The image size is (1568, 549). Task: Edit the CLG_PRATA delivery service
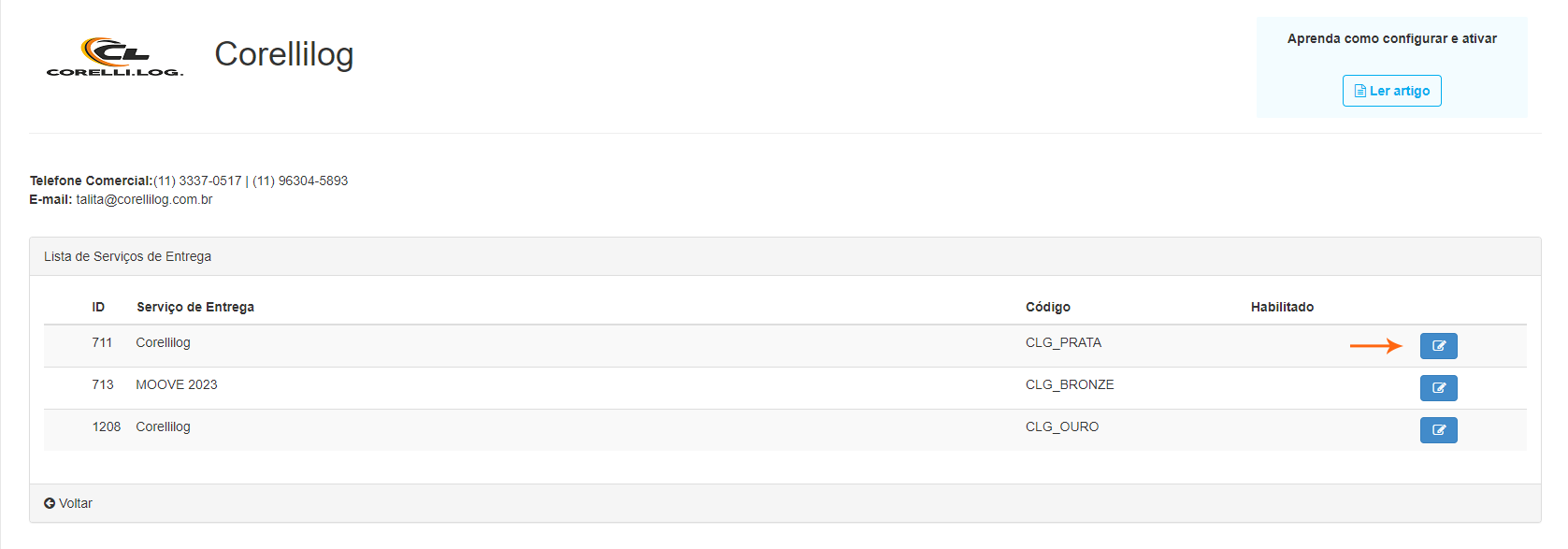(1438, 346)
